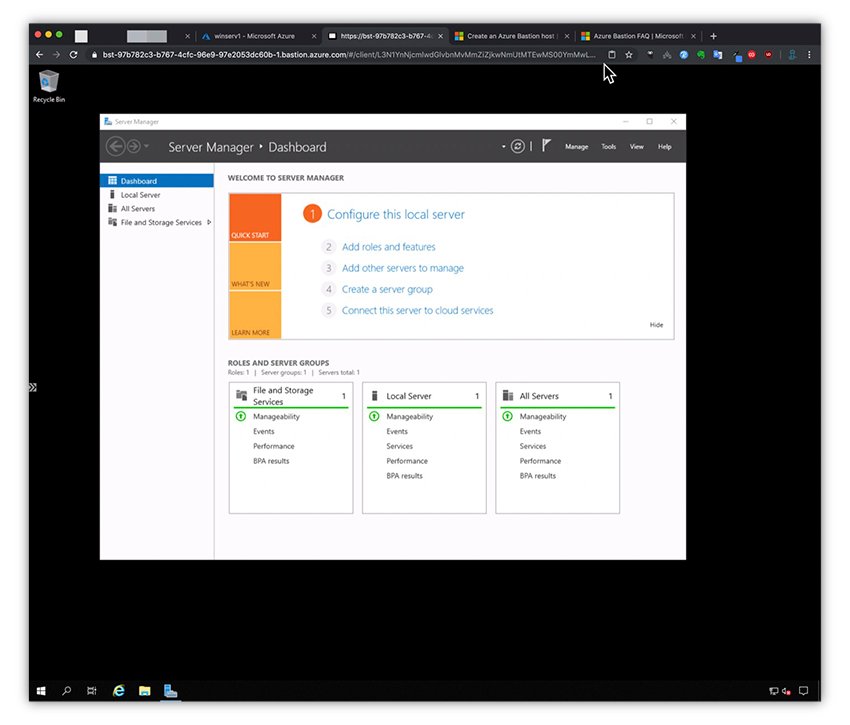Open Windows search from the taskbar
Screen dimensions: 850x725
pos(65,690)
